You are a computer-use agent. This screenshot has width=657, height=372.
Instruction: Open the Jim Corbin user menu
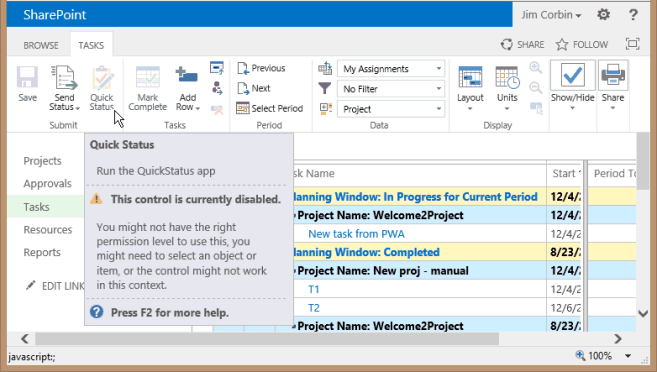(x=551, y=15)
